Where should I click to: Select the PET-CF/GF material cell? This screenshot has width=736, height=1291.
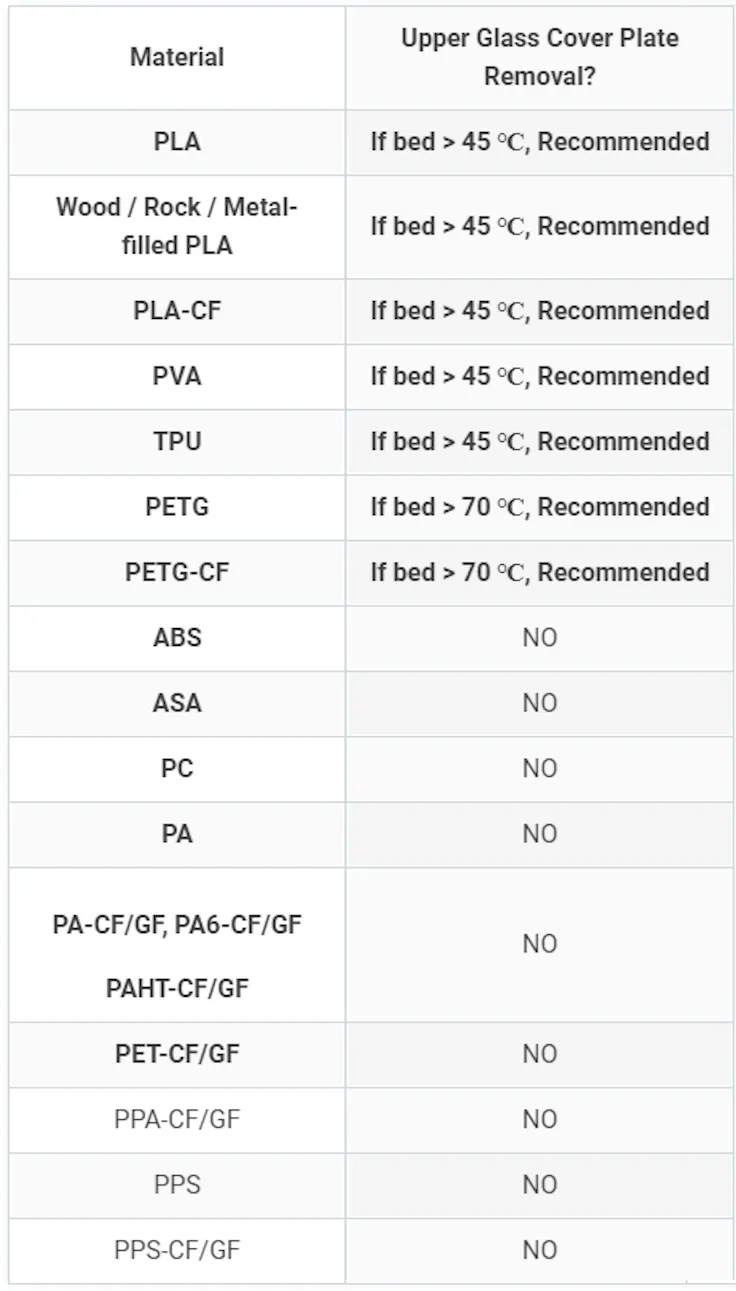(x=177, y=1054)
